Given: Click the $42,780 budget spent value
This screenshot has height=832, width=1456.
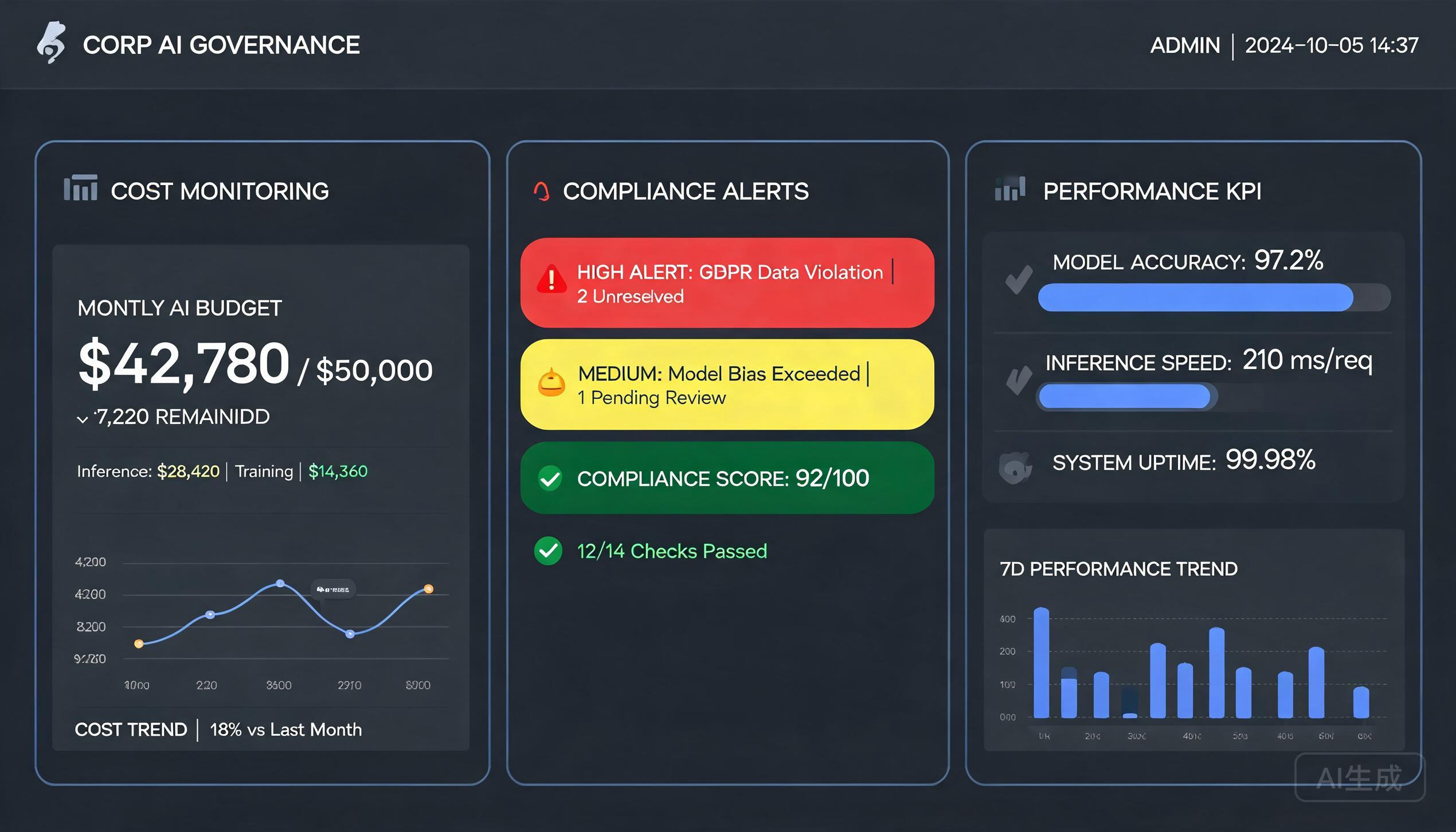Looking at the screenshot, I should [x=184, y=363].
